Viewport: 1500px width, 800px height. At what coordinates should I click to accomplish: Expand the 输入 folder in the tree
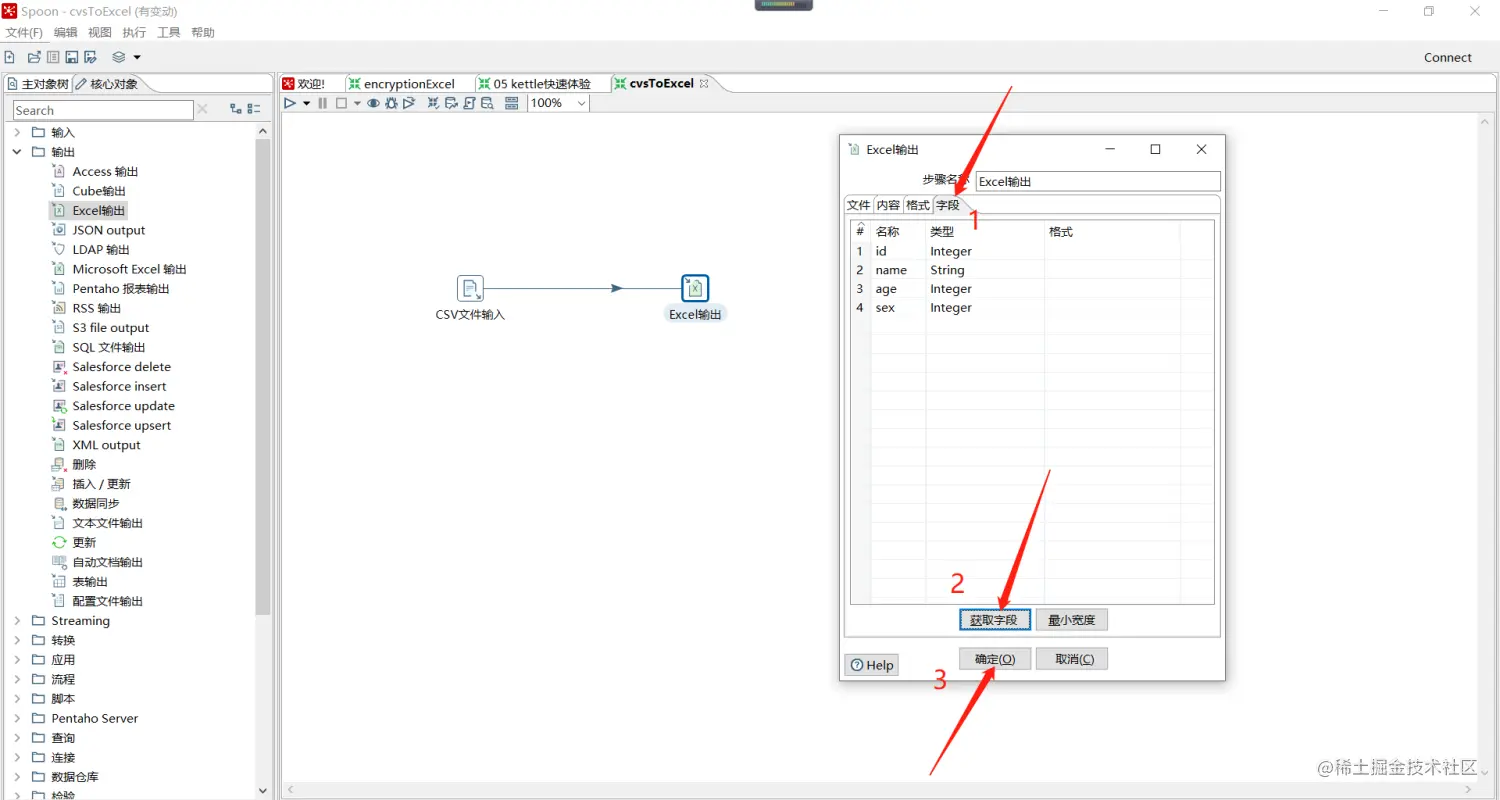click(x=17, y=132)
